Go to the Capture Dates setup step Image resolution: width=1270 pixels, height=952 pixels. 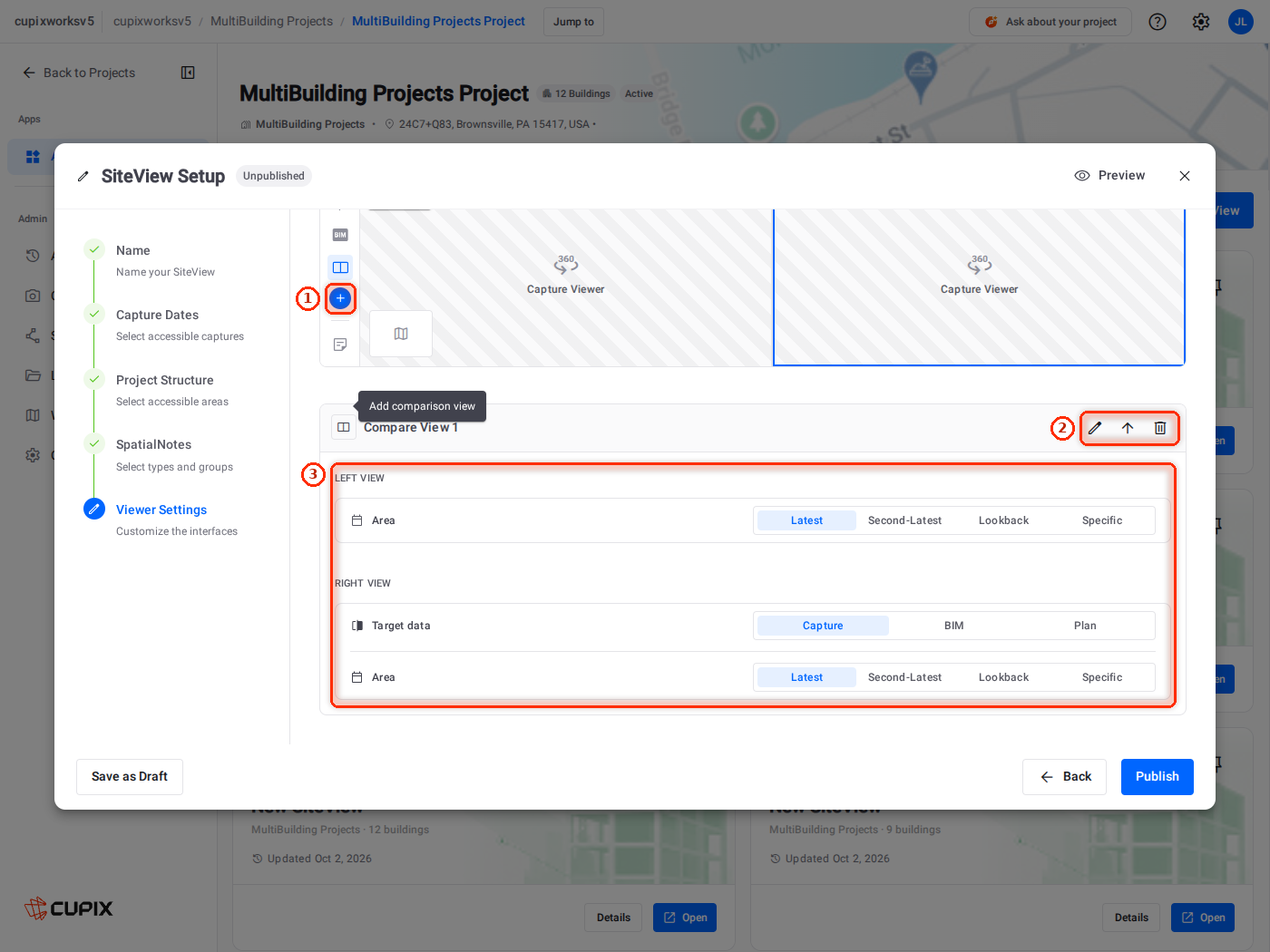click(x=164, y=325)
